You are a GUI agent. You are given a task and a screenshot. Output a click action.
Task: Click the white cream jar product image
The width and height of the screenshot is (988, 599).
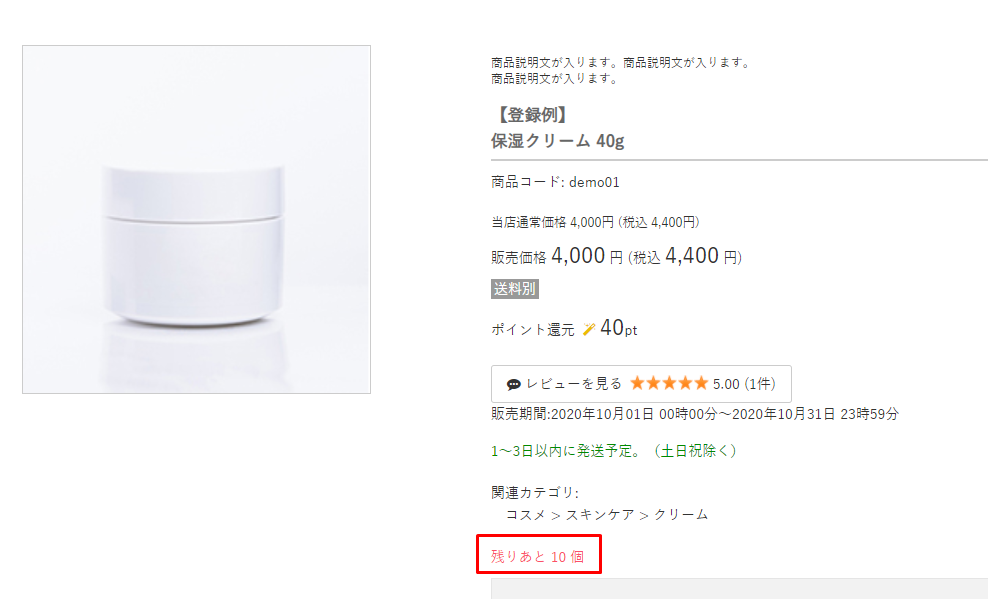[x=196, y=220]
